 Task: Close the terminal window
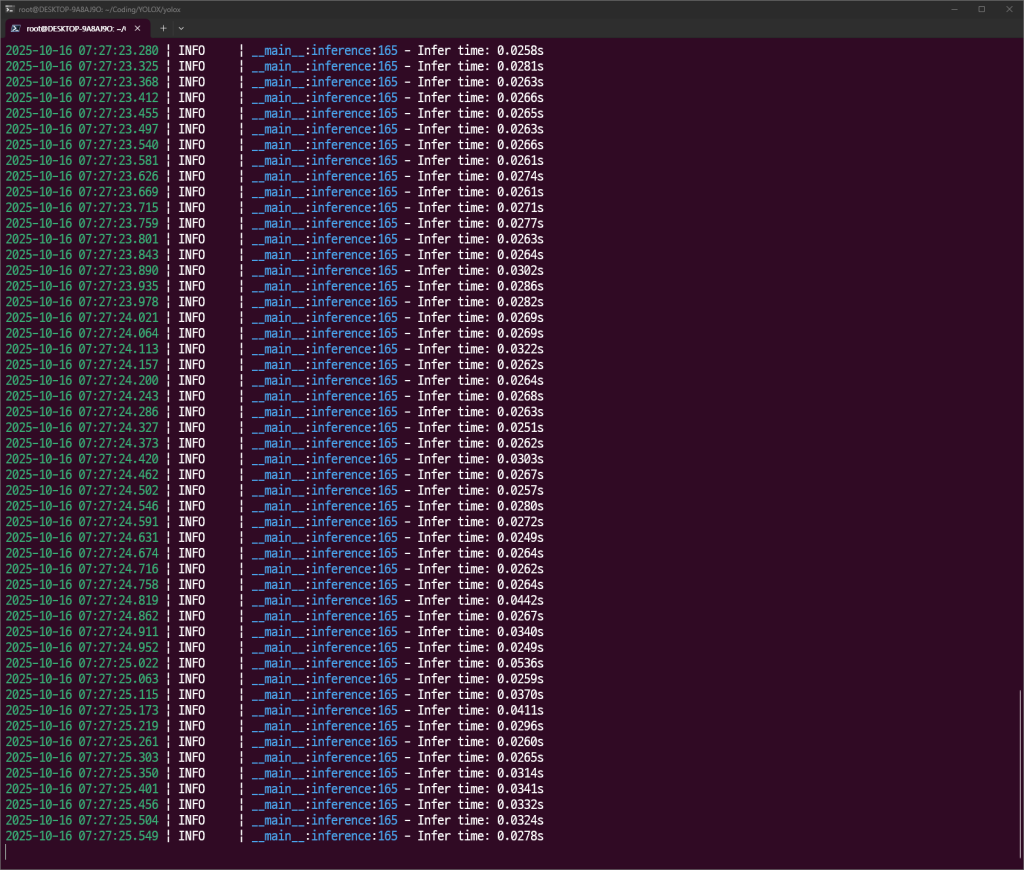pyautogui.click(x=1010, y=9)
